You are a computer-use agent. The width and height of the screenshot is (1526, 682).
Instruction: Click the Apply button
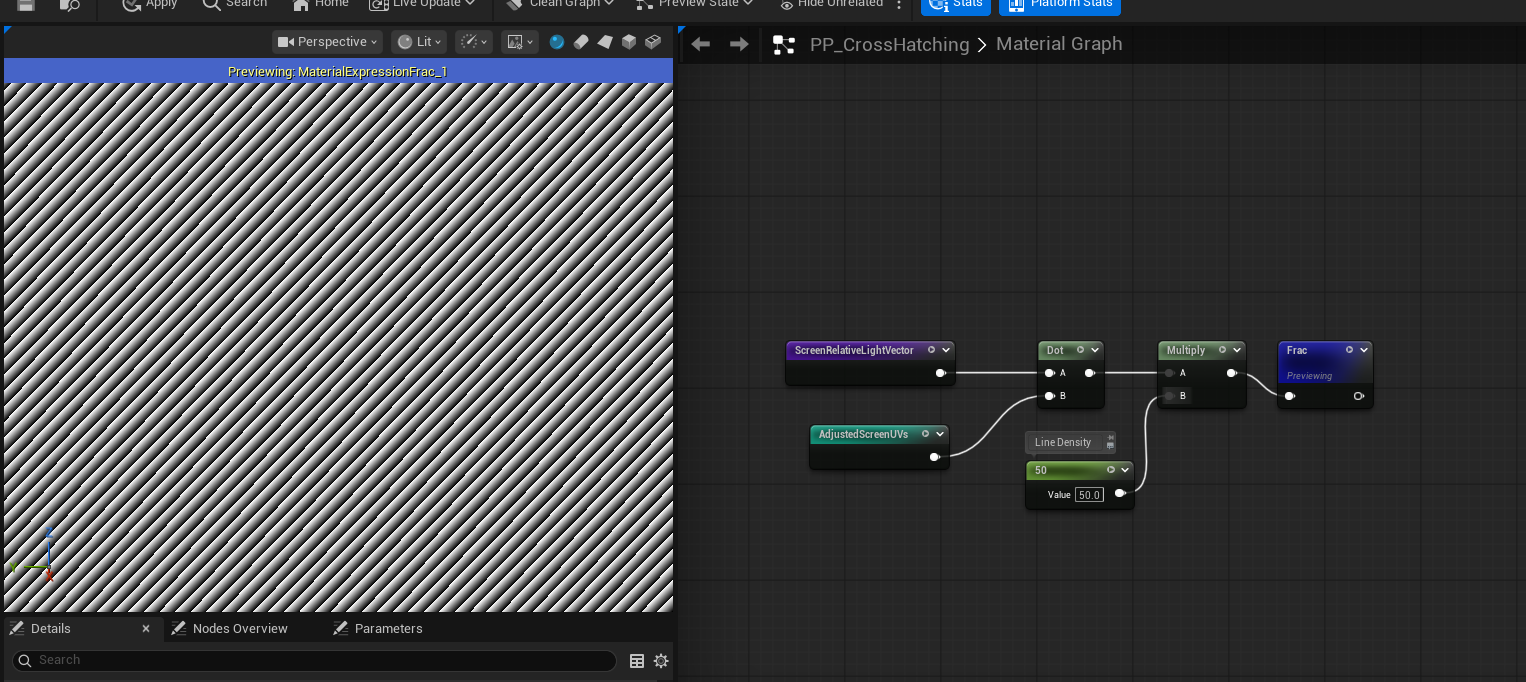pos(149,4)
